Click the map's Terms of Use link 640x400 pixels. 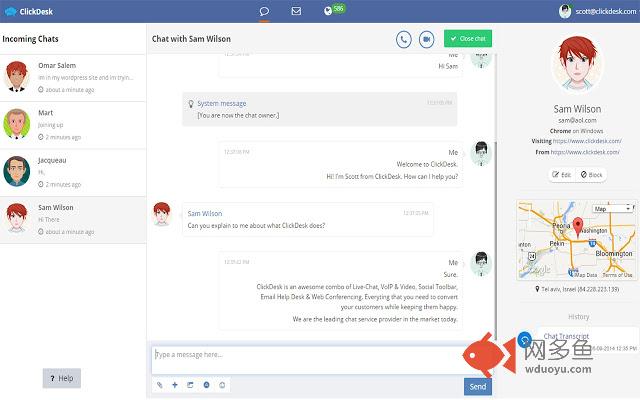pos(617,275)
